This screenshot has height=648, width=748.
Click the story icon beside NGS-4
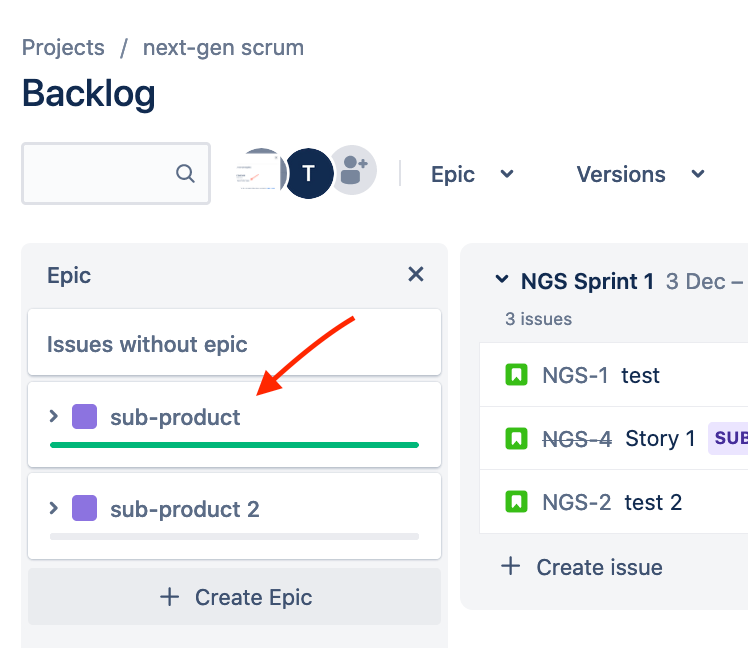click(516, 438)
